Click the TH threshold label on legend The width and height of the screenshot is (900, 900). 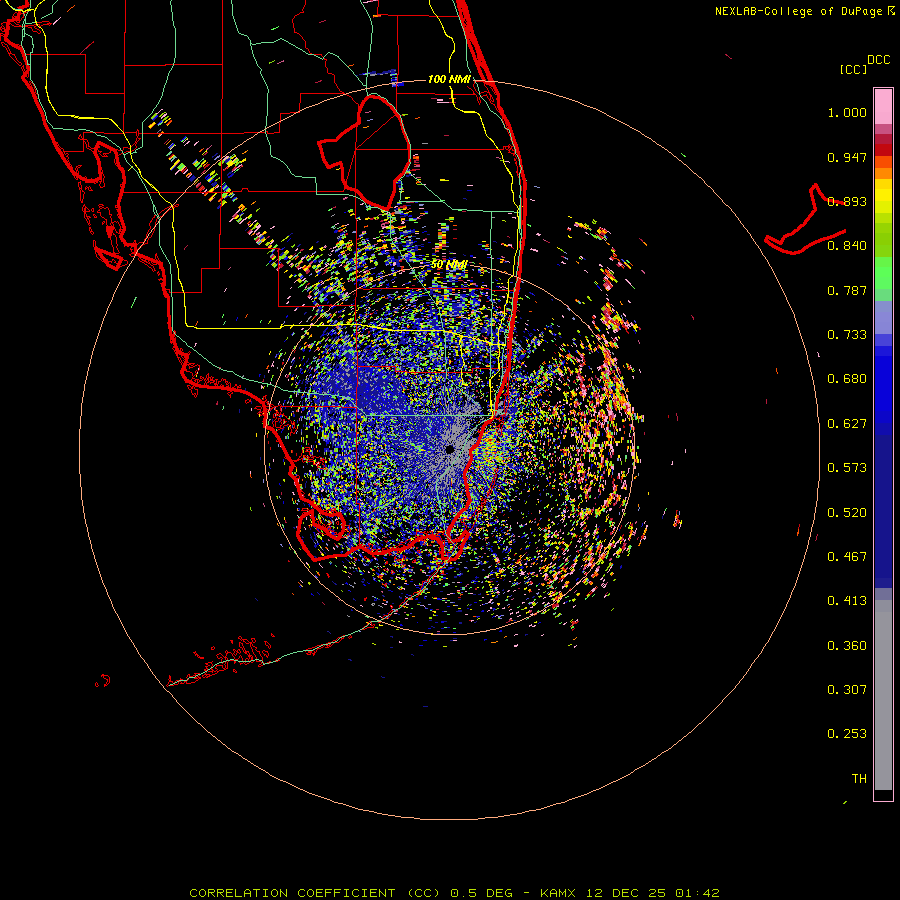tap(859, 779)
